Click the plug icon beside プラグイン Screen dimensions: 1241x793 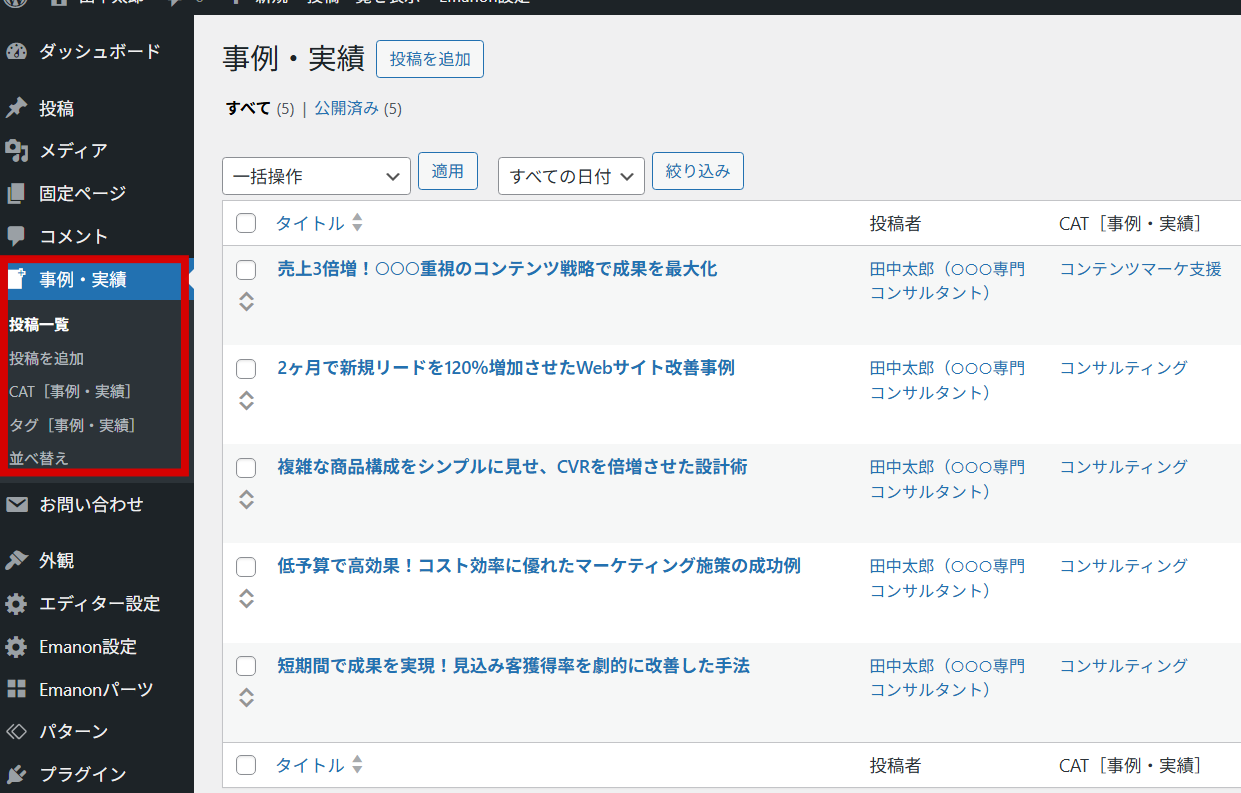pyautogui.click(x=16, y=774)
